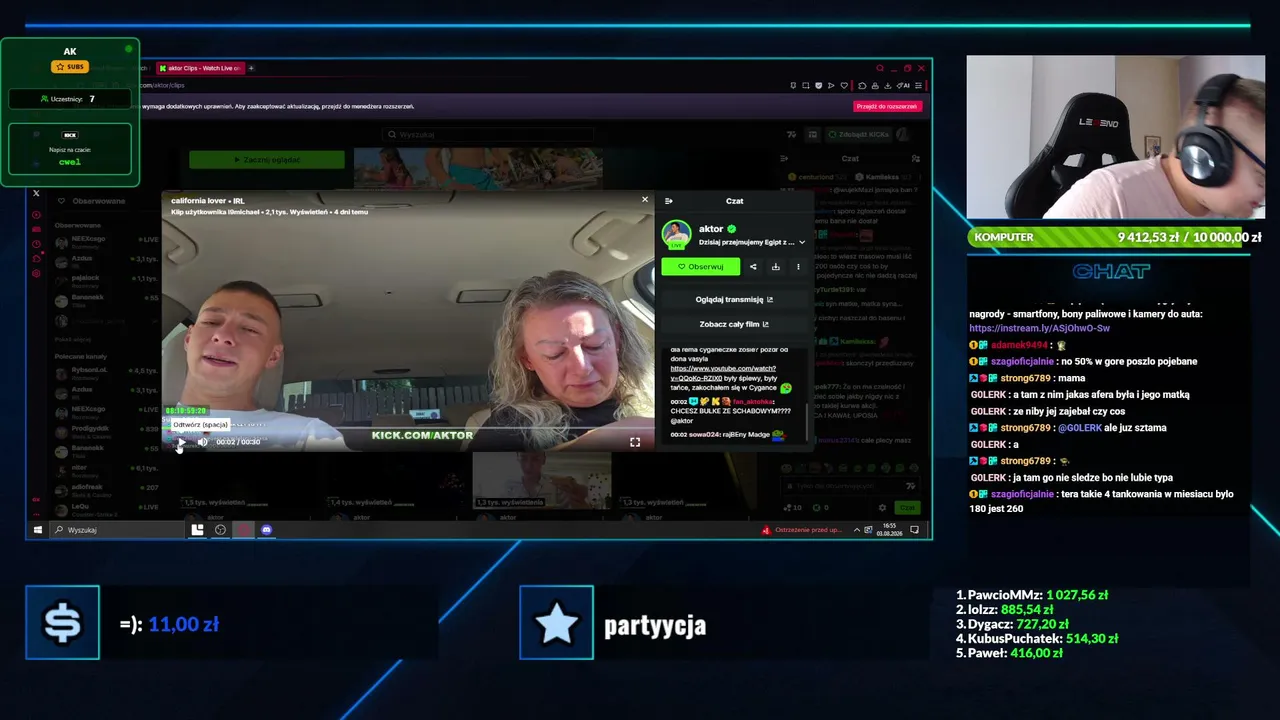Click the dimmed Zacznij oglądać button

(x=267, y=160)
